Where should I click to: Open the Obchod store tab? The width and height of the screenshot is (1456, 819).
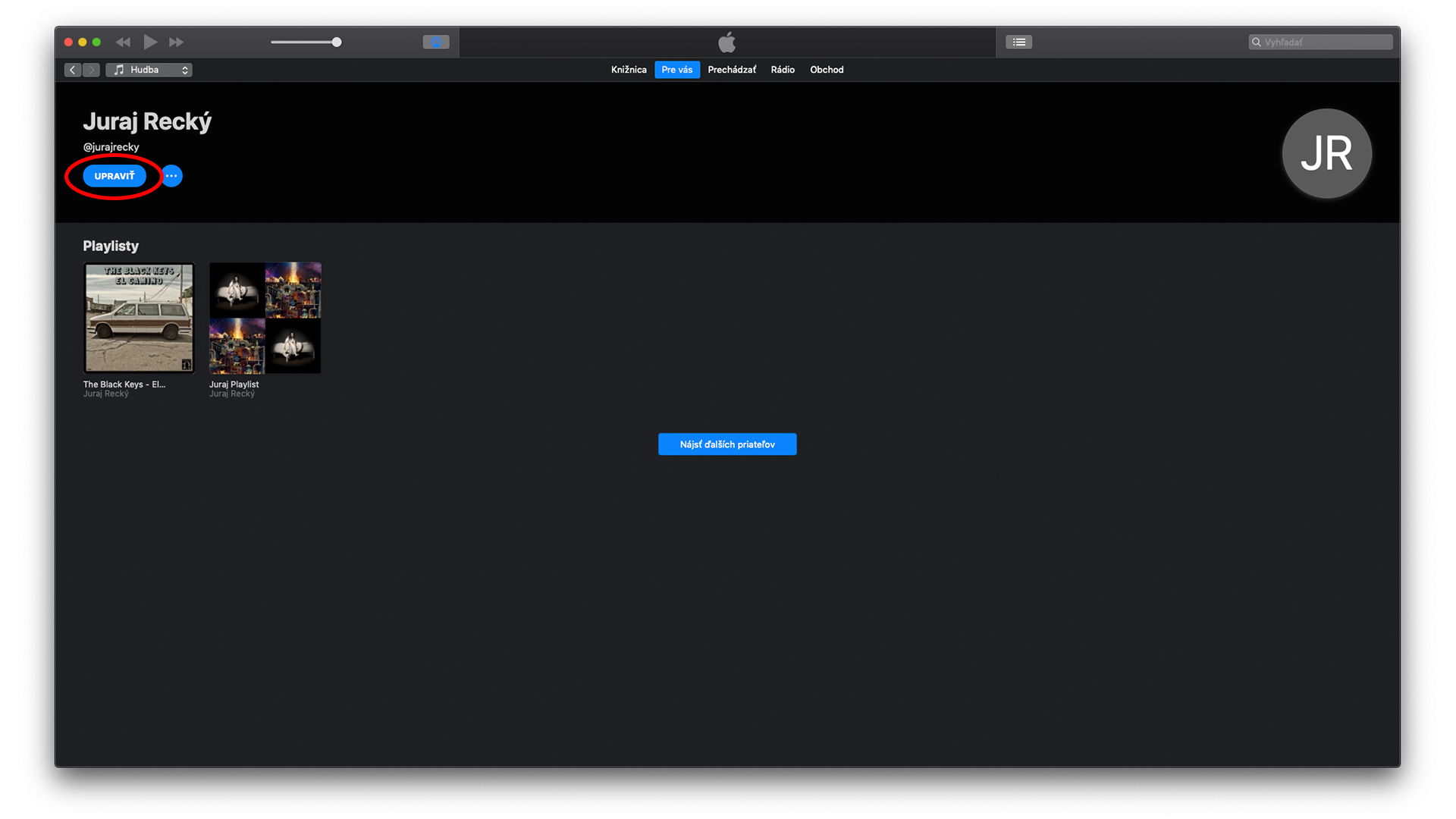click(x=827, y=70)
